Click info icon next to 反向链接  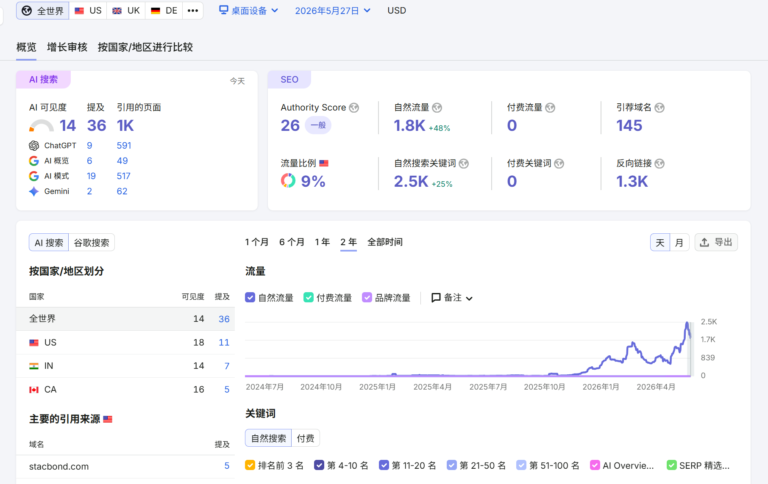pos(659,164)
